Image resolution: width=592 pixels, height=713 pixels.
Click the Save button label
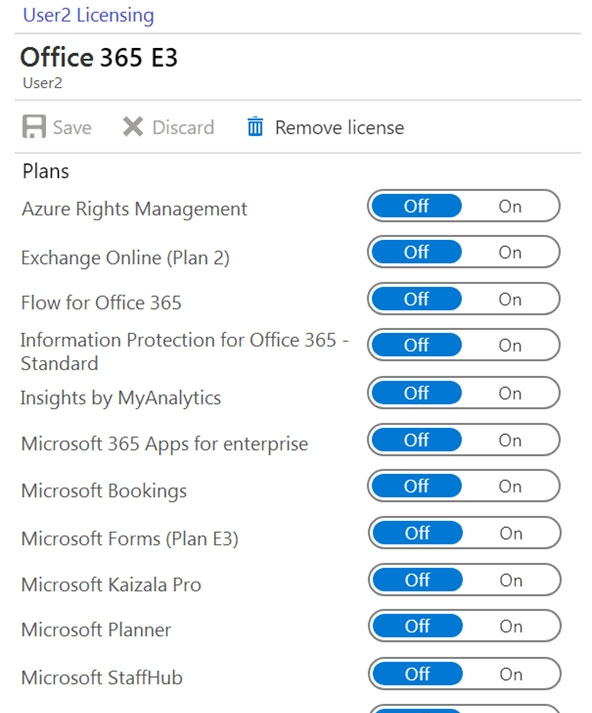[x=72, y=127]
